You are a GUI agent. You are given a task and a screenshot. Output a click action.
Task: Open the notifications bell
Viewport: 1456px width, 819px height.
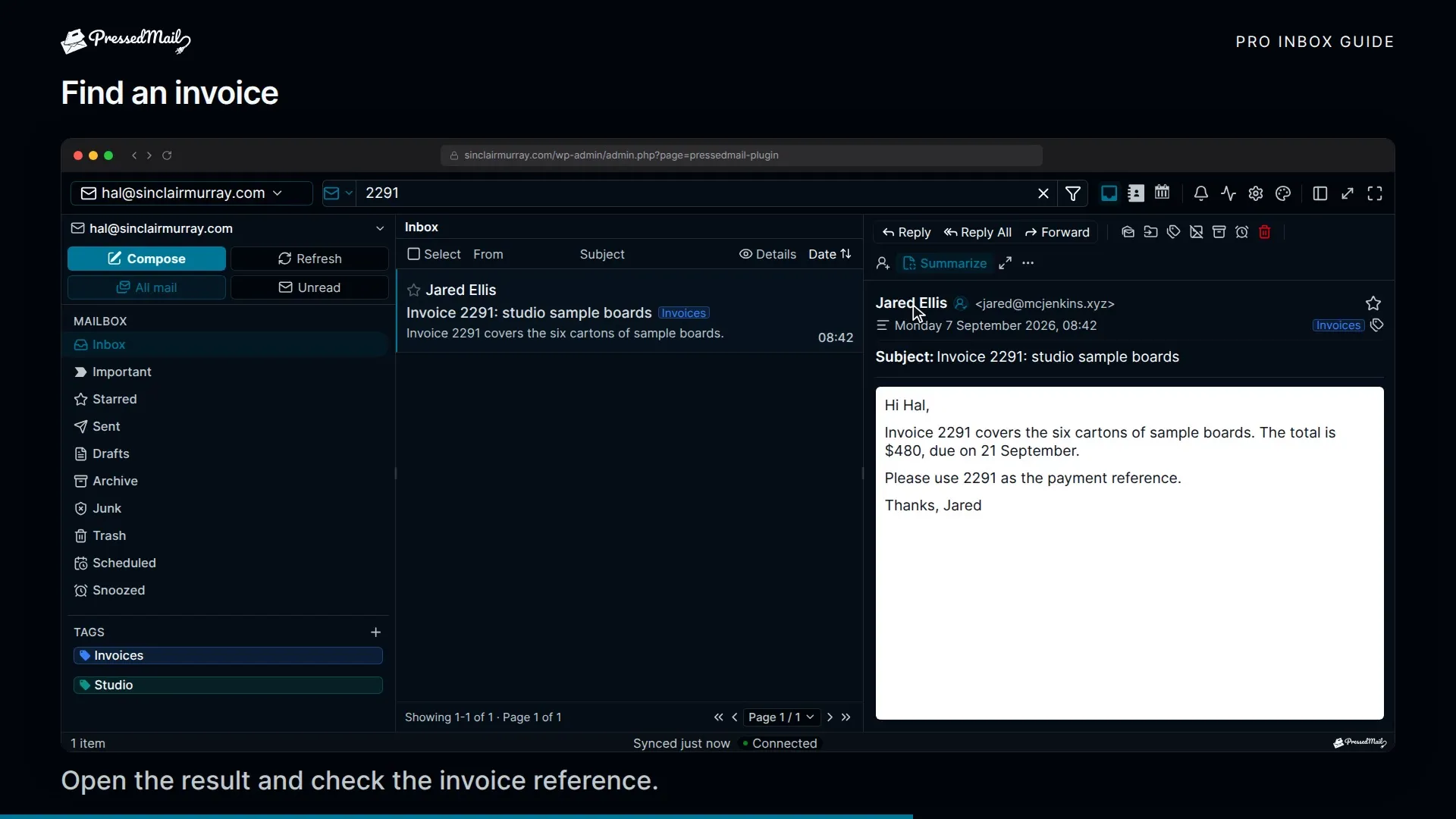coord(1200,193)
